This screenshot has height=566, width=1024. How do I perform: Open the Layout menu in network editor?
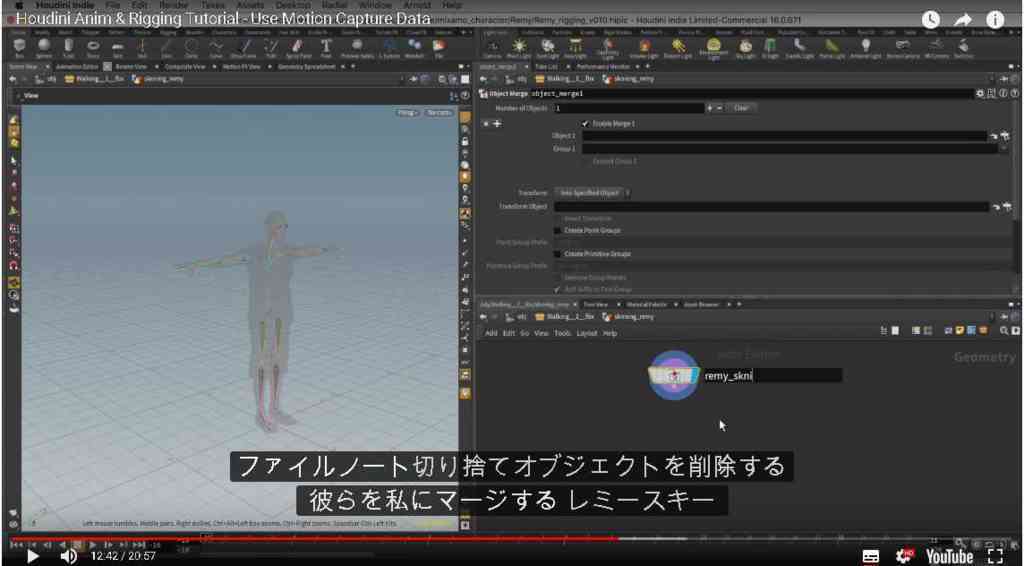click(x=586, y=333)
